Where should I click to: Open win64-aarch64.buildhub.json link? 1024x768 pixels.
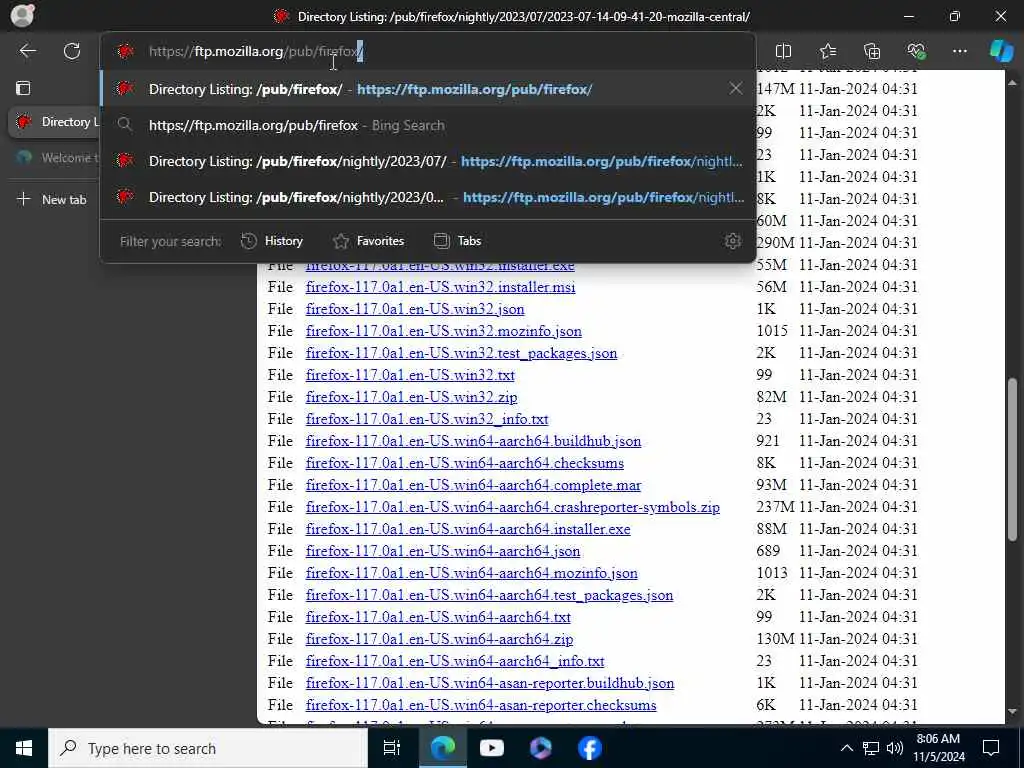pyautogui.click(x=473, y=441)
